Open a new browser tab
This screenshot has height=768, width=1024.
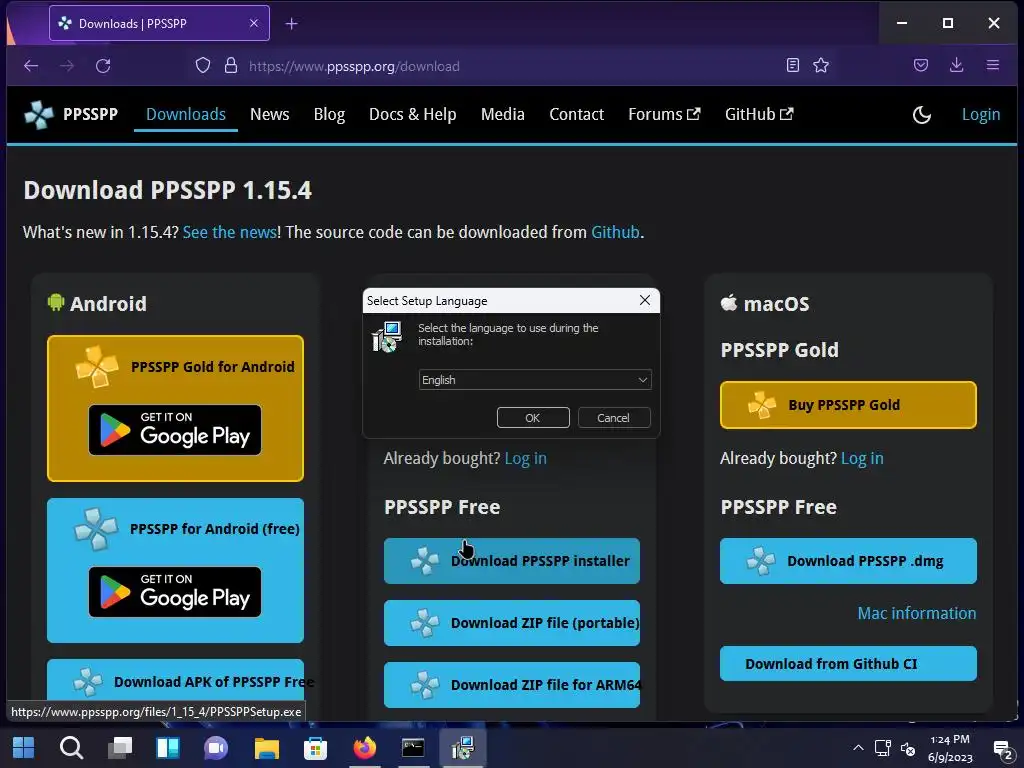[x=291, y=24]
